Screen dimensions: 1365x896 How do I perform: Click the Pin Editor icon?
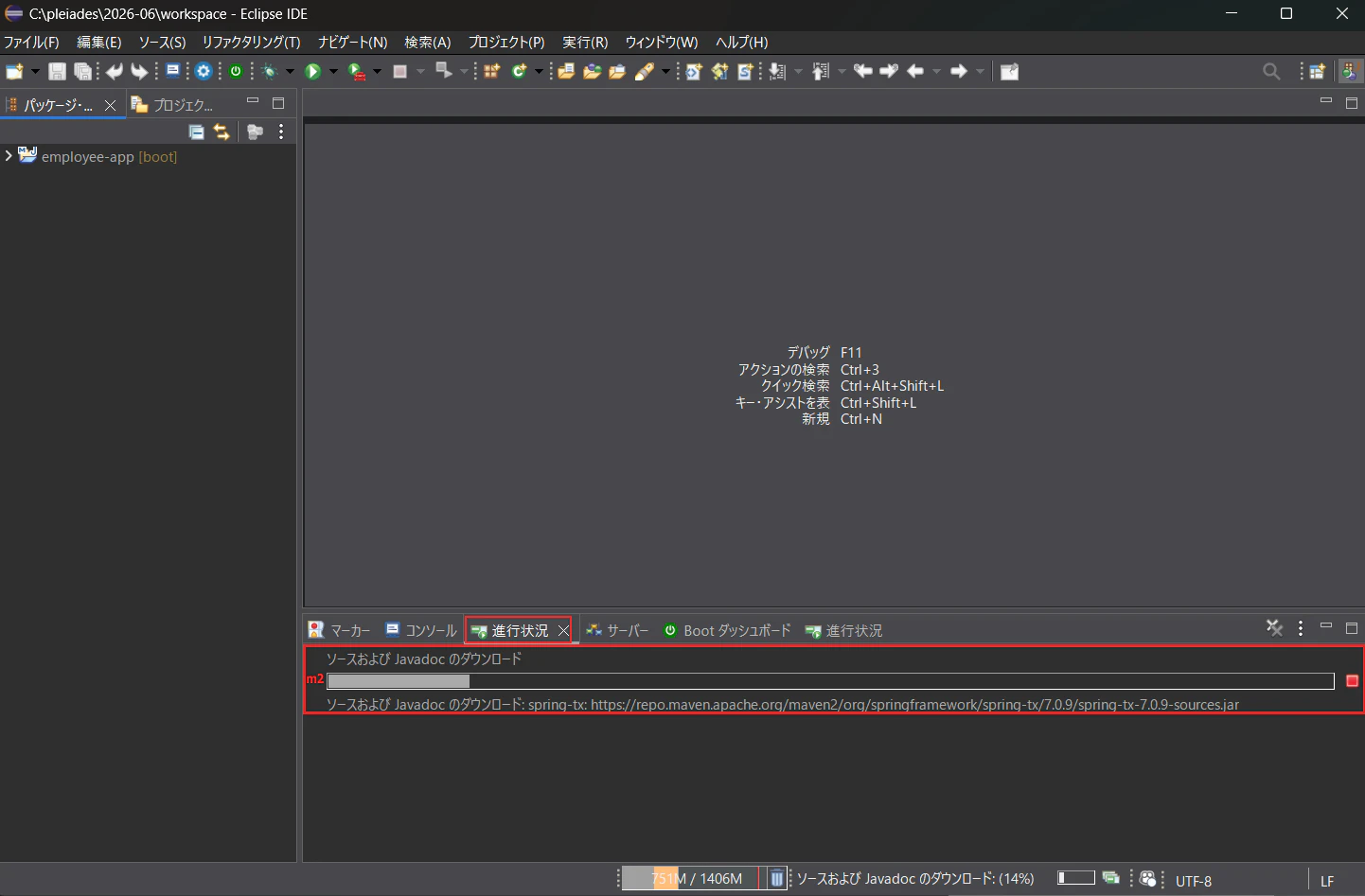point(1010,72)
